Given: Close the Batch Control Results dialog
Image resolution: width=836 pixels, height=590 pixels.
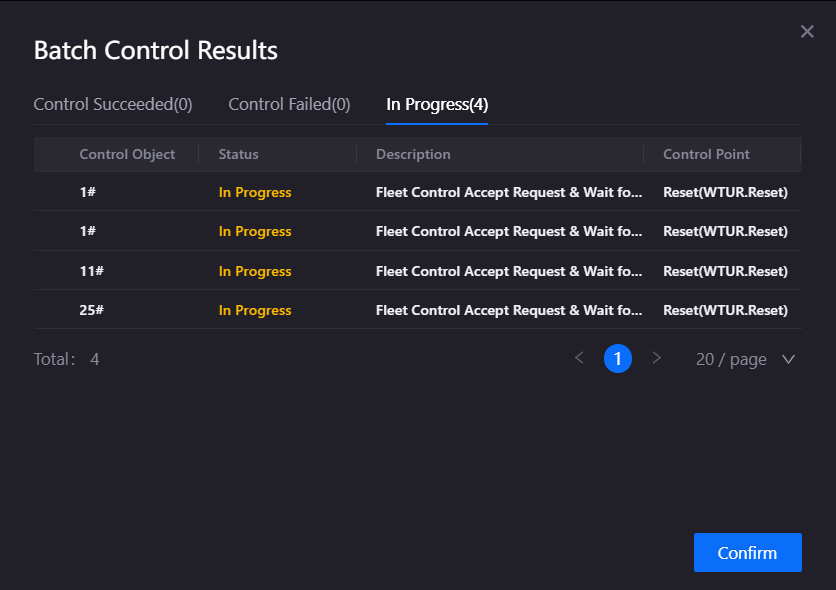Looking at the screenshot, I should pyautogui.click(x=807, y=31).
